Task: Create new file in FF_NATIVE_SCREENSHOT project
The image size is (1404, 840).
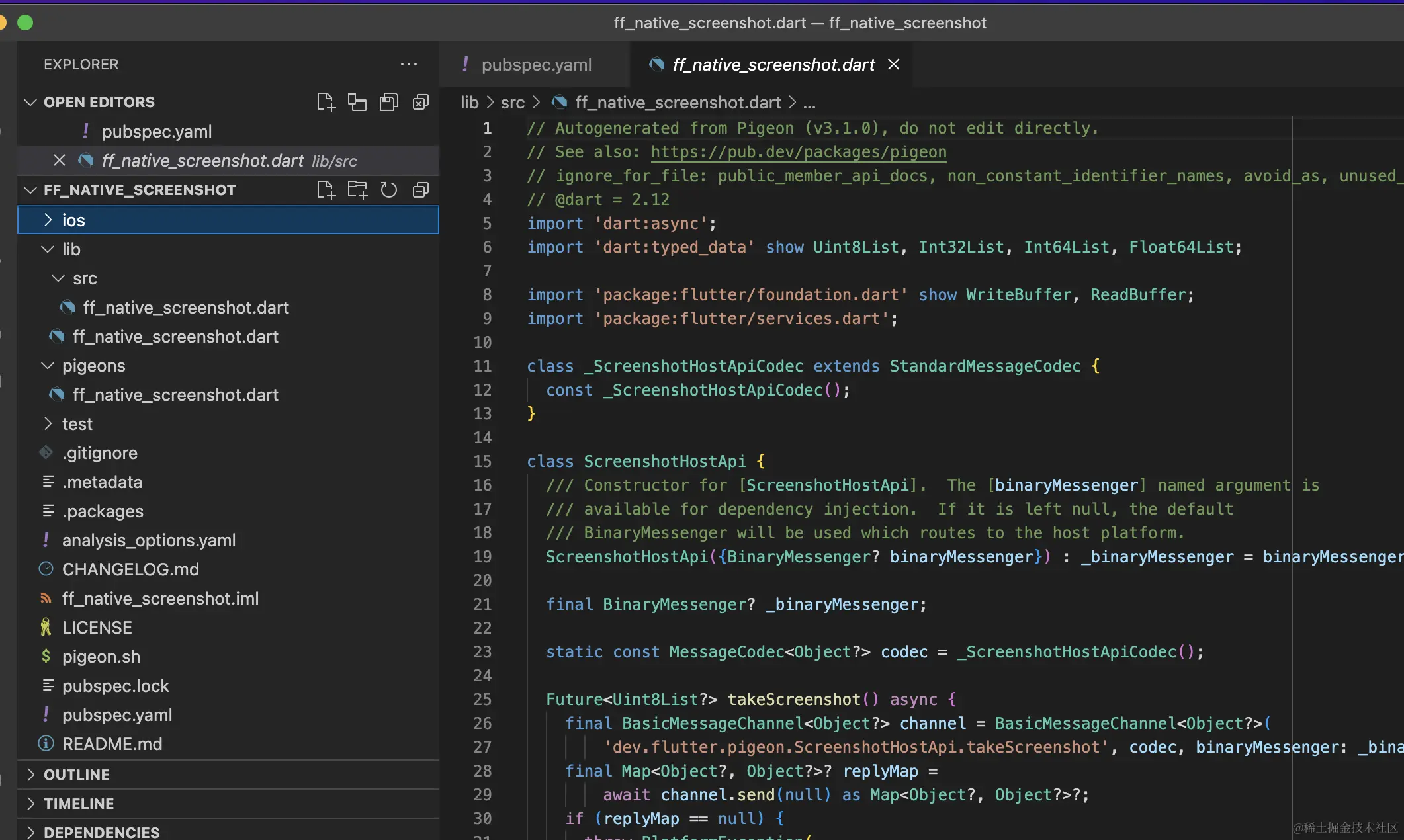Action: [x=326, y=190]
